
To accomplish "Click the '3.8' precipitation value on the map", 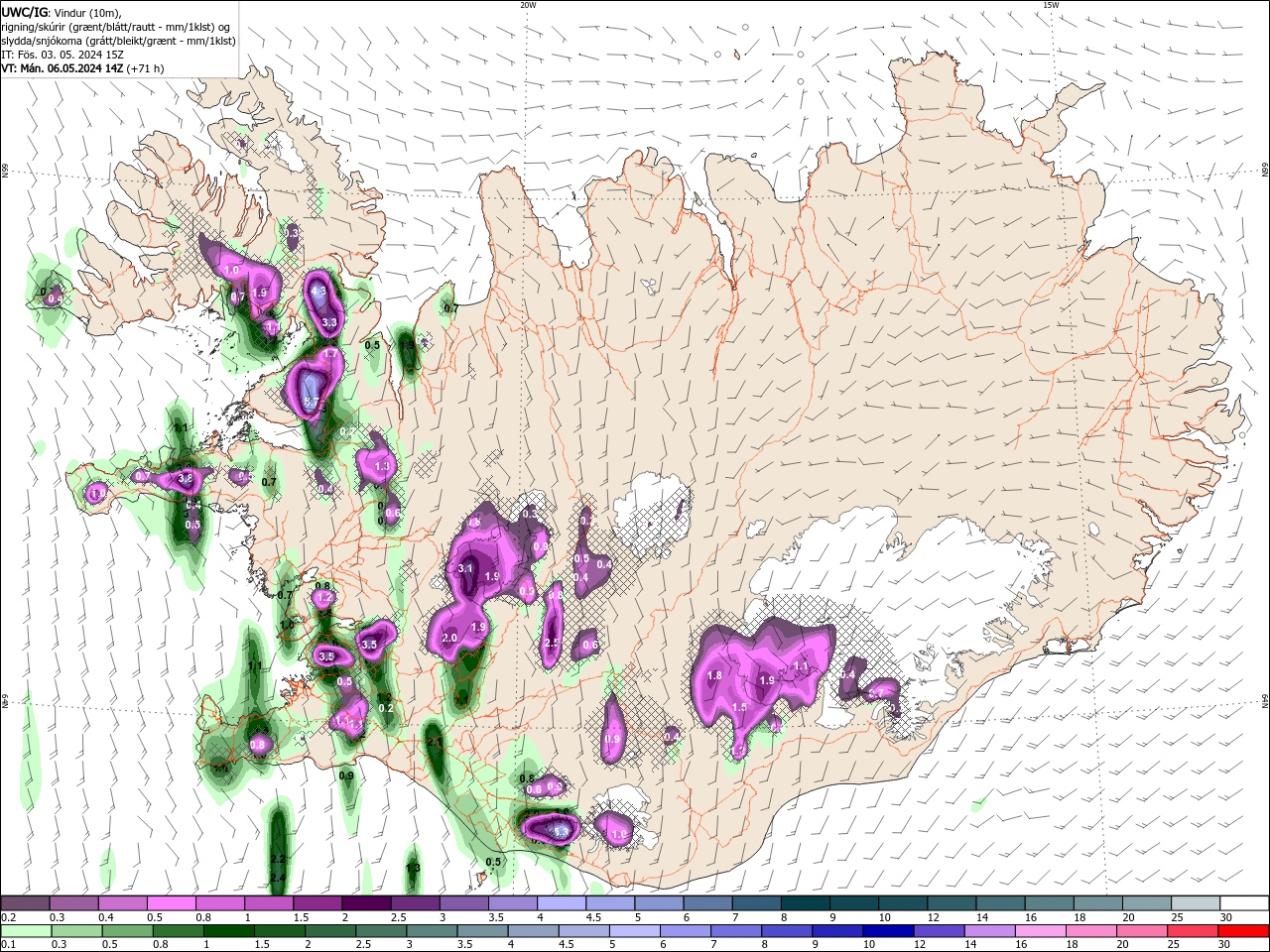I will (185, 479).
